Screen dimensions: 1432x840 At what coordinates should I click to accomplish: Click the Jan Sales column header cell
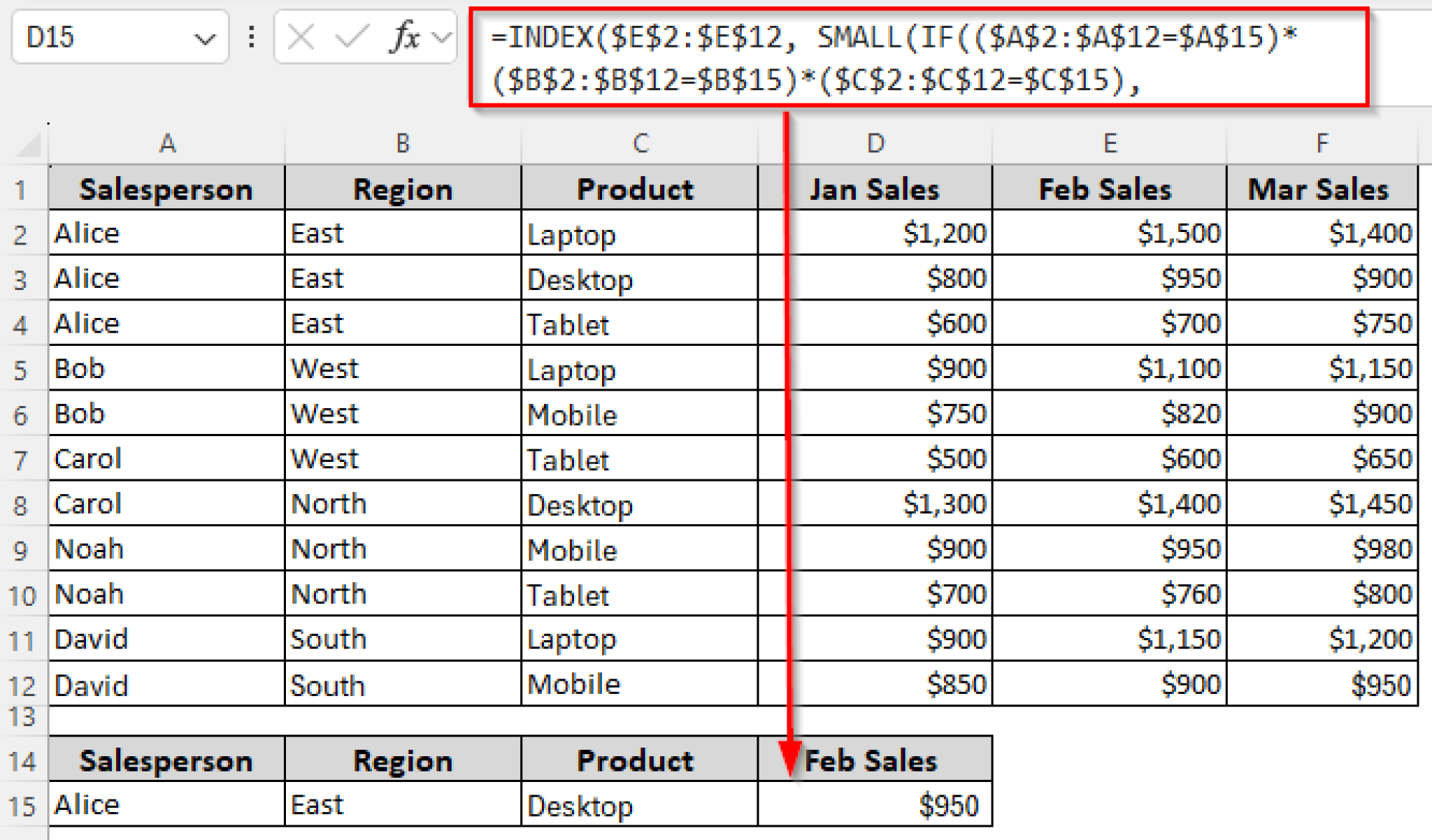[x=875, y=187]
